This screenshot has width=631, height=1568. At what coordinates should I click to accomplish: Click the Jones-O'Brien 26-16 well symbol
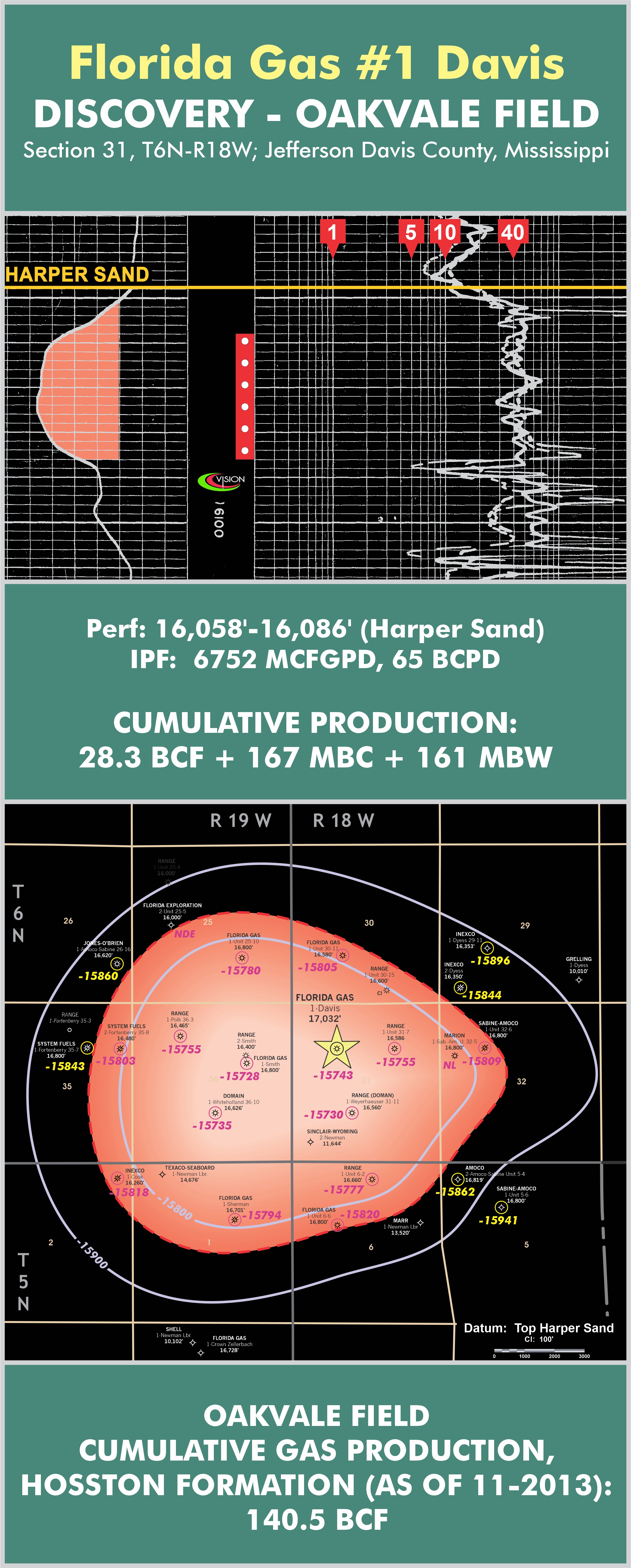(117, 964)
